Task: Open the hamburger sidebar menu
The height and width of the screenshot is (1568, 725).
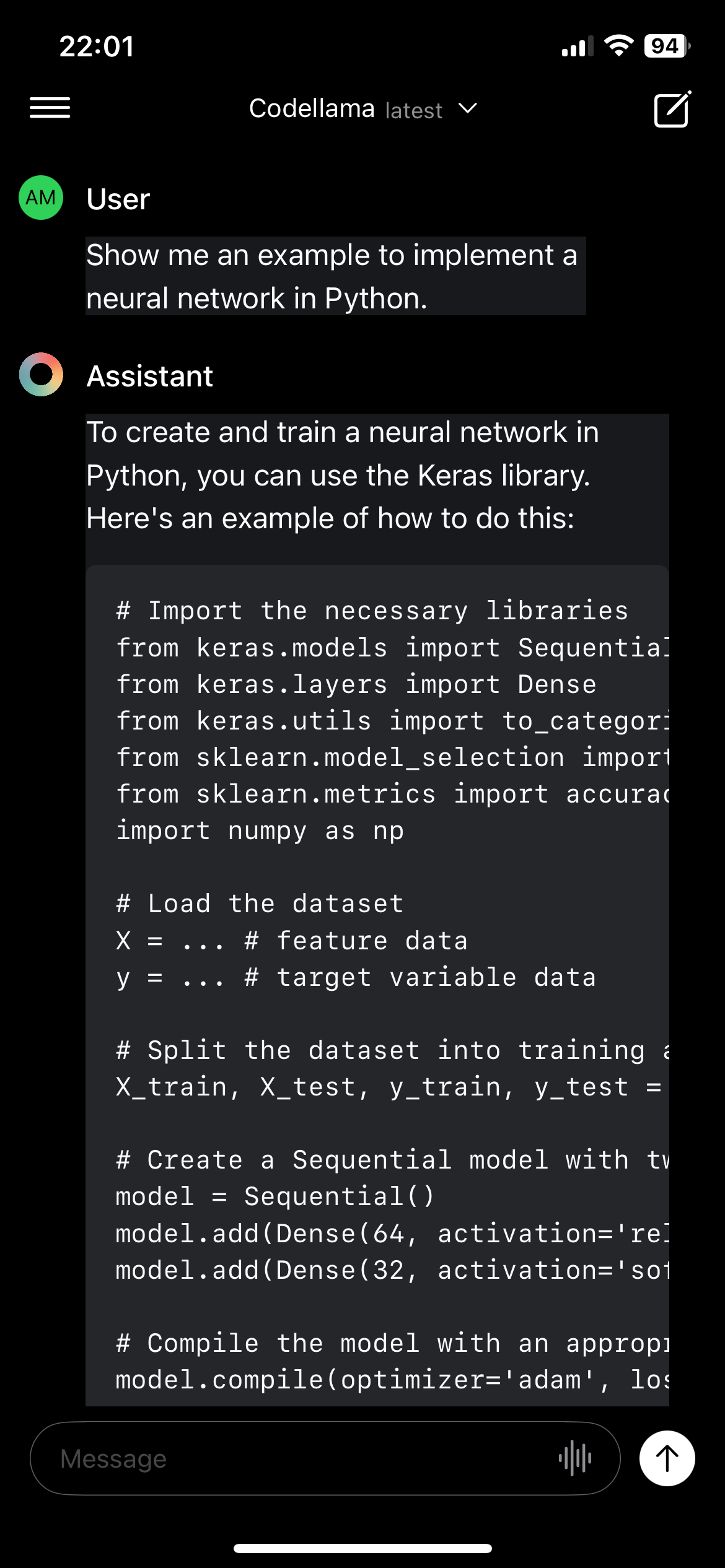Action: pyautogui.click(x=50, y=108)
